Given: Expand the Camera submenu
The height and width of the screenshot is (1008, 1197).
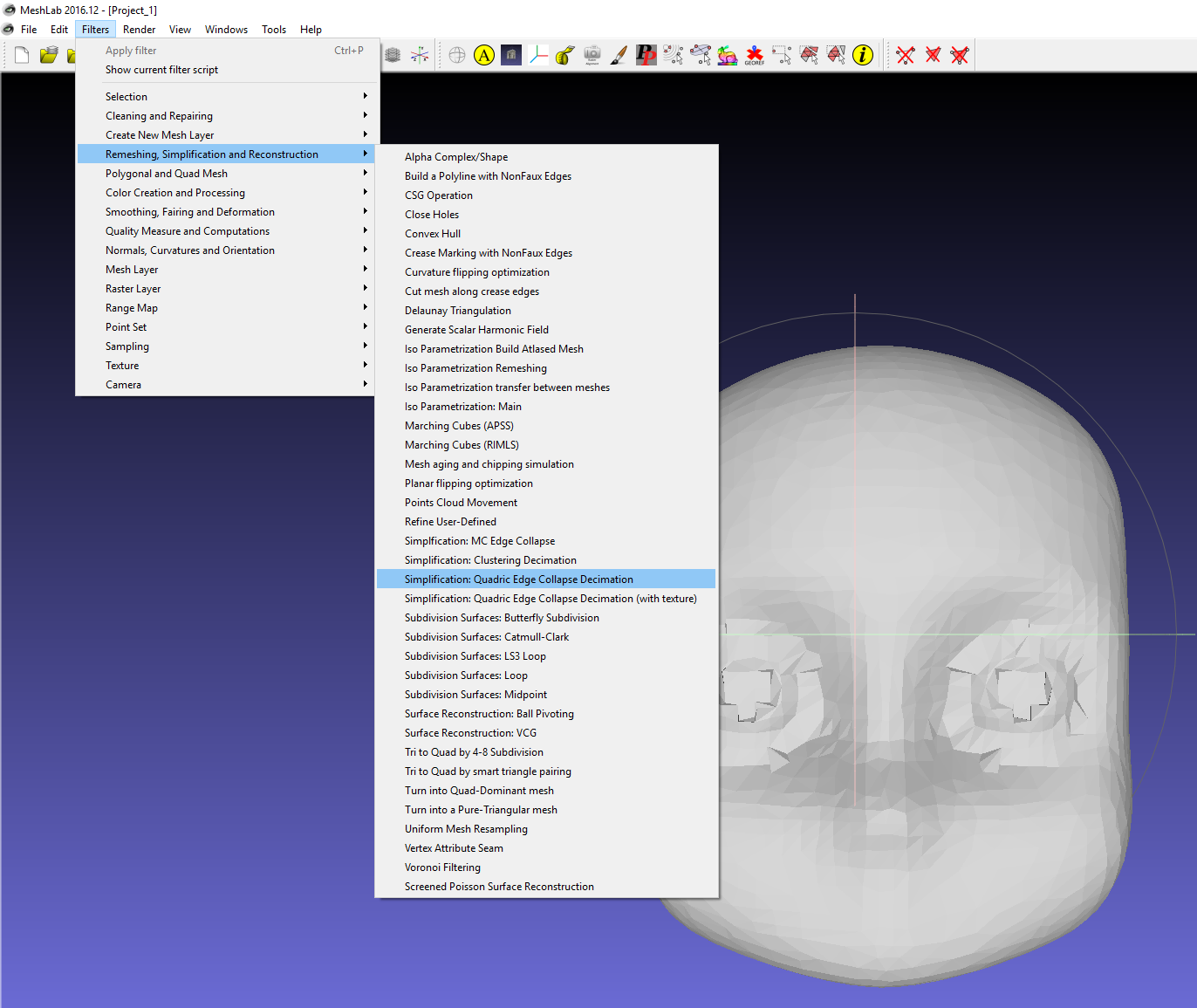Looking at the screenshot, I should [x=226, y=385].
